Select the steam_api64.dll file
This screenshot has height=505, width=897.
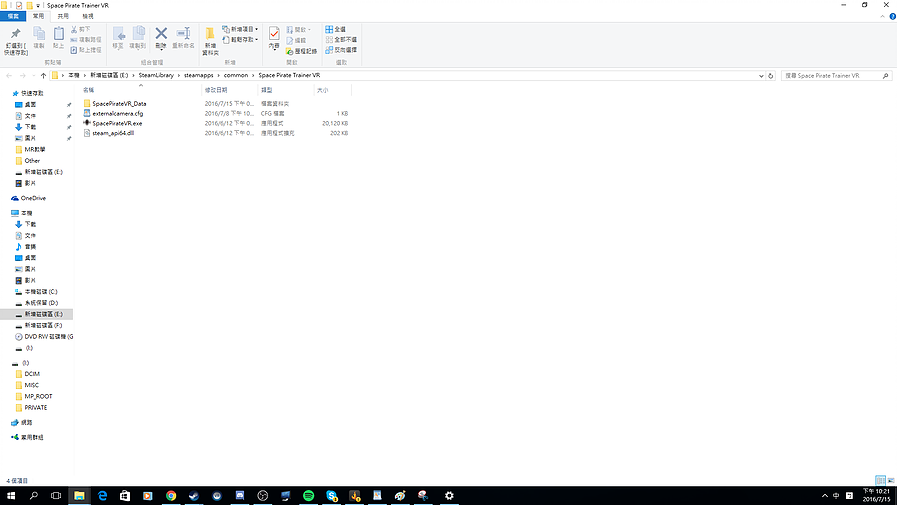(113, 133)
